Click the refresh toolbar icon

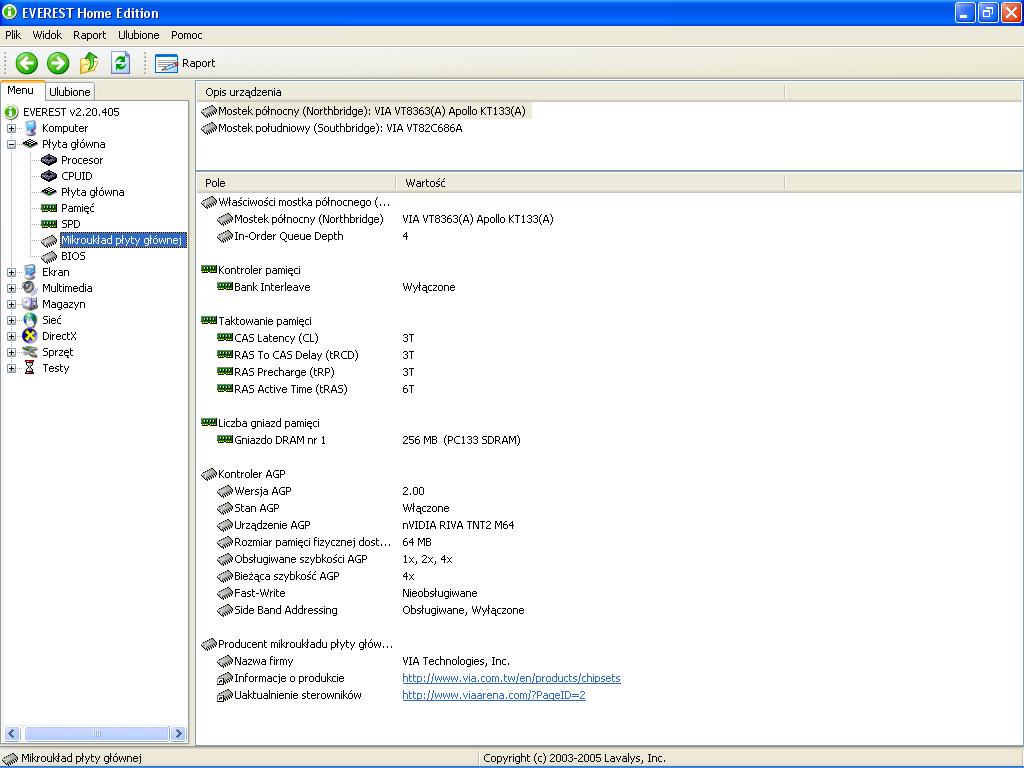[x=121, y=63]
